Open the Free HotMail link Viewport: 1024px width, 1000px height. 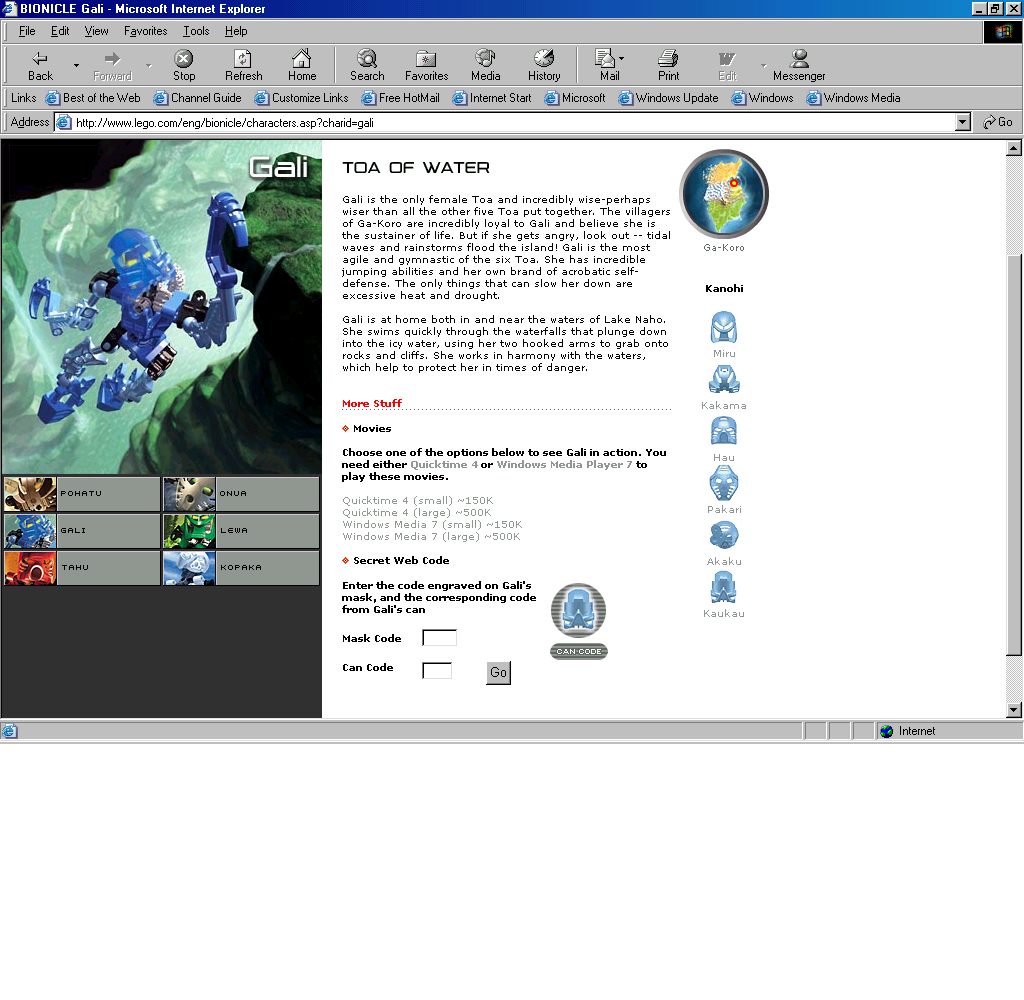(x=400, y=98)
